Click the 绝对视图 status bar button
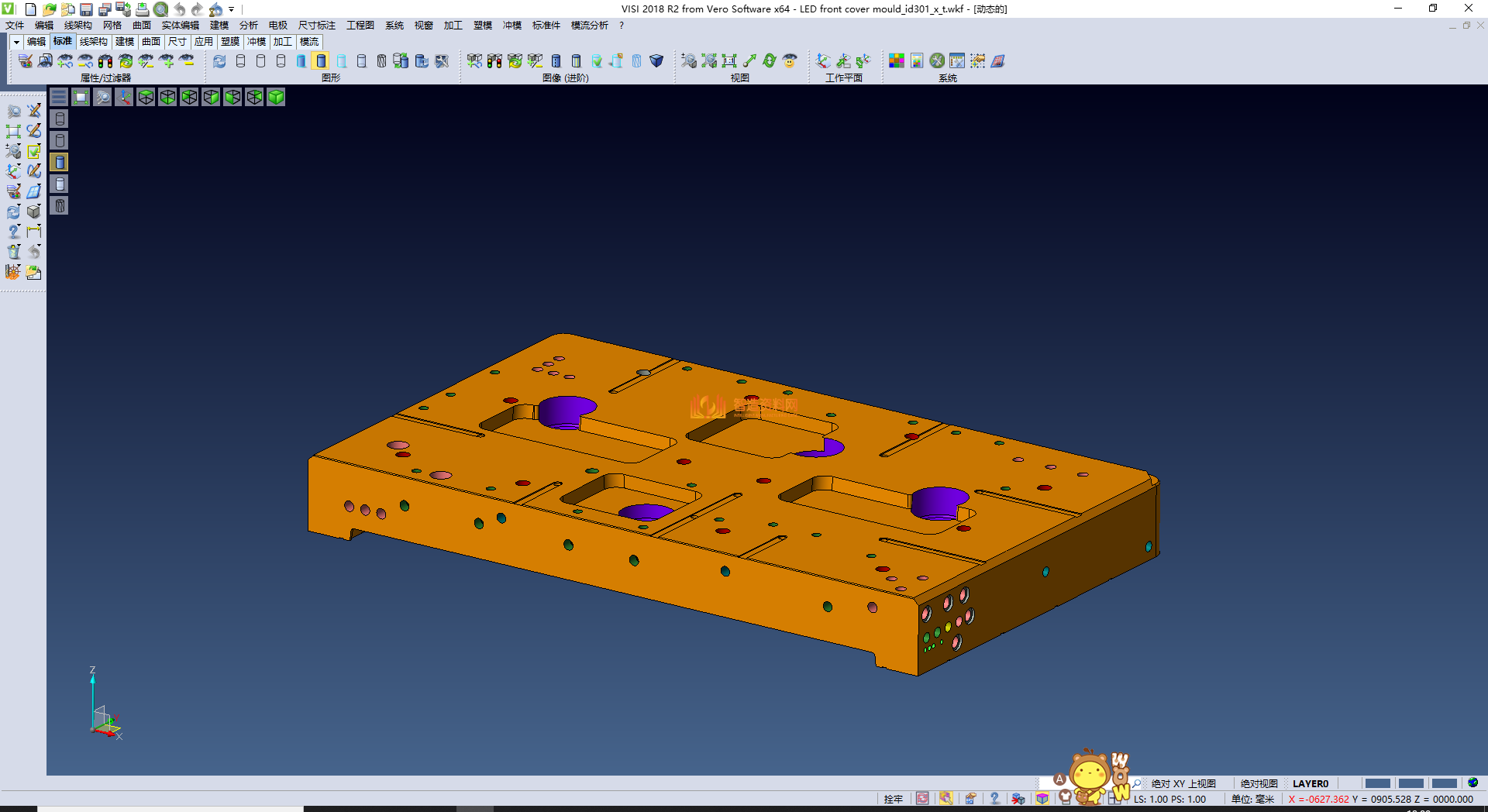 1259,784
